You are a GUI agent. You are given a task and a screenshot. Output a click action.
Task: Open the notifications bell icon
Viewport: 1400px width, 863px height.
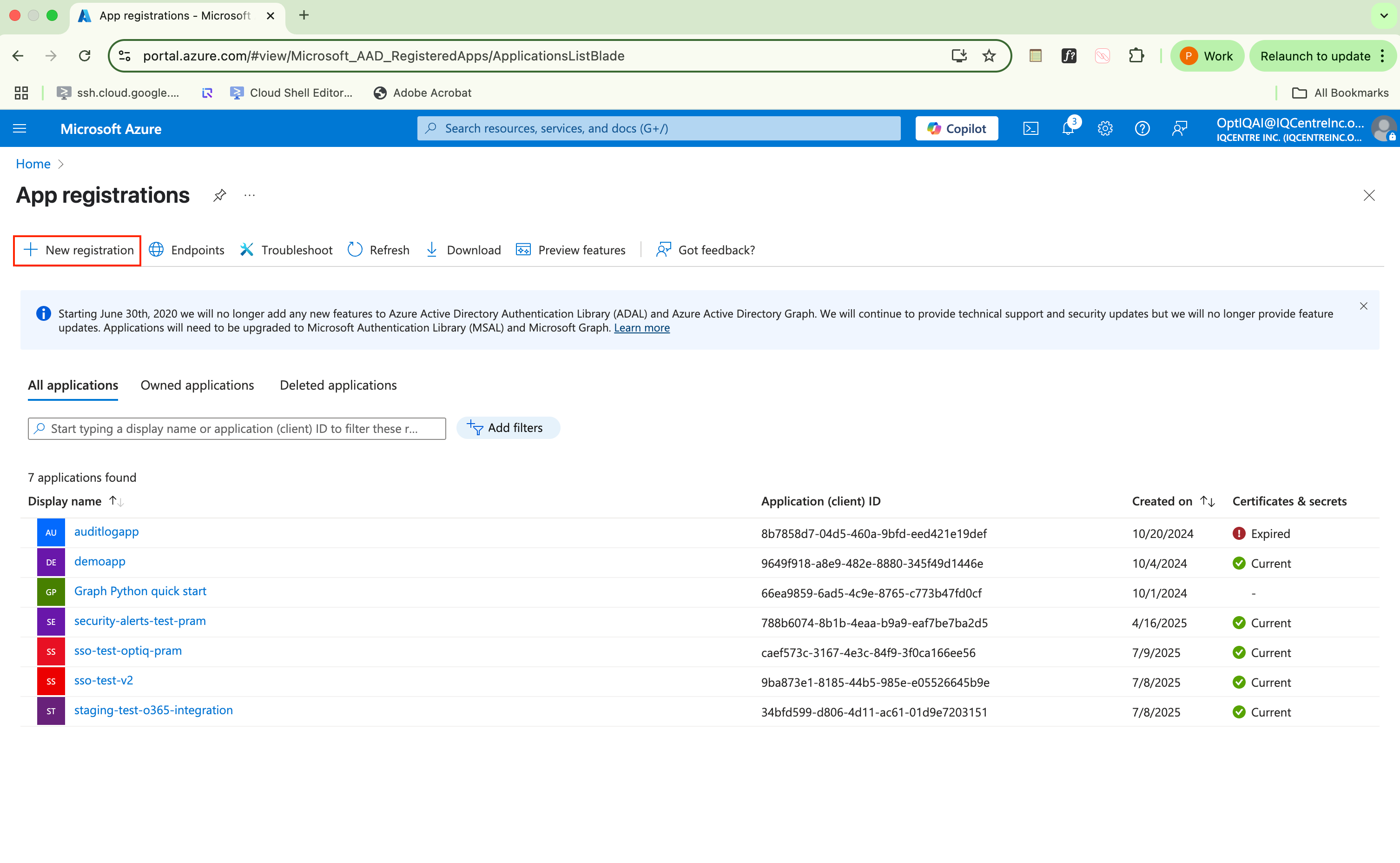click(1068, 128)
